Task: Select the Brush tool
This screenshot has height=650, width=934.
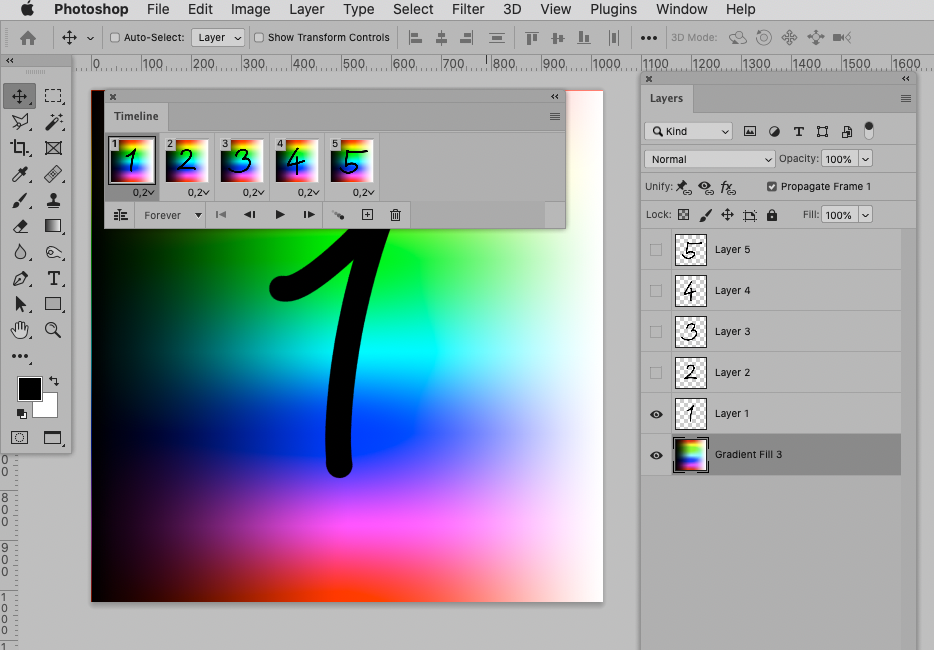Action: point(20,200)
